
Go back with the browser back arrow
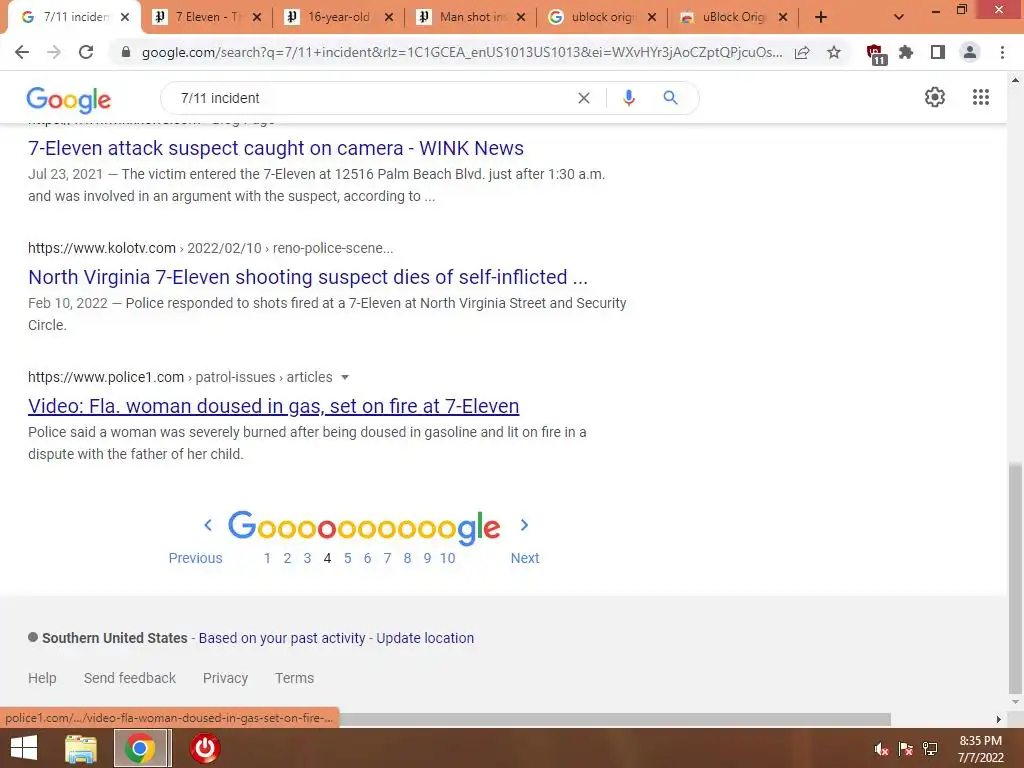pos(22,52)
